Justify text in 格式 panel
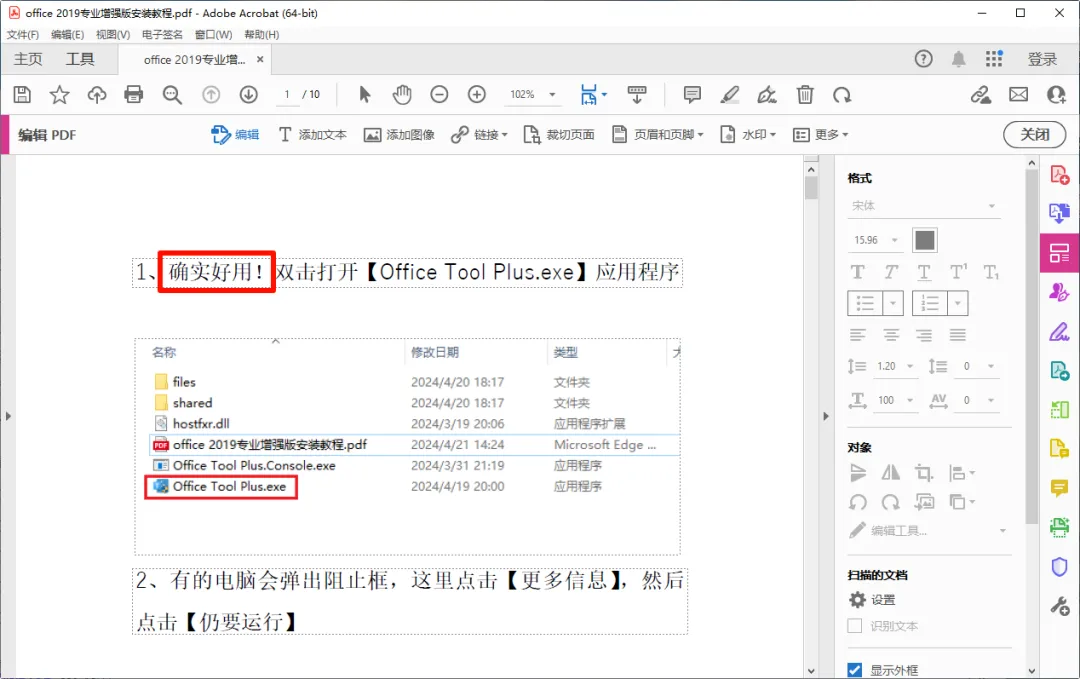Viewport: 1080px width, 679px height. coord(957,335)
